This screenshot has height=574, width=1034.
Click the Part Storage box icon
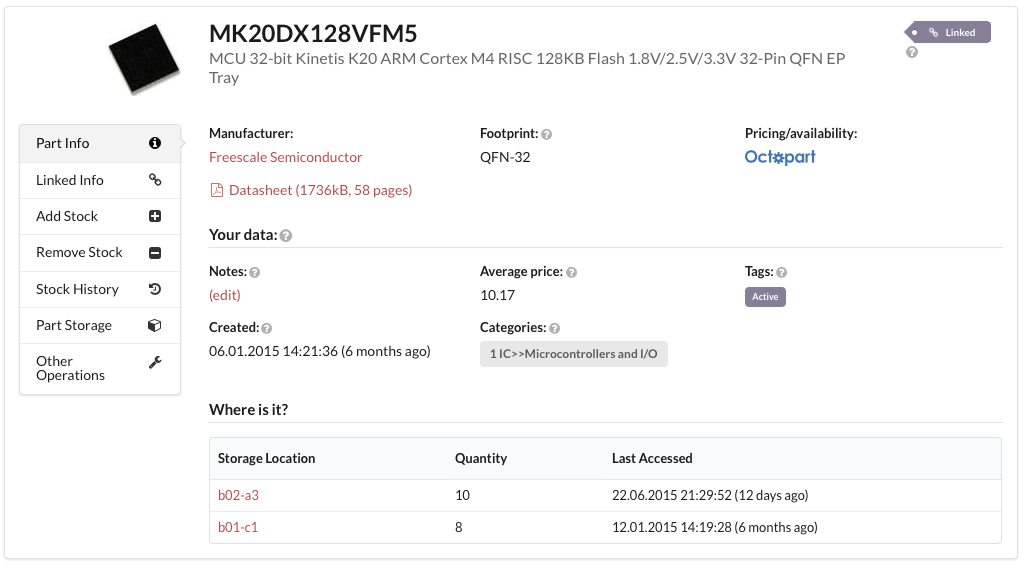pos(155,325)
